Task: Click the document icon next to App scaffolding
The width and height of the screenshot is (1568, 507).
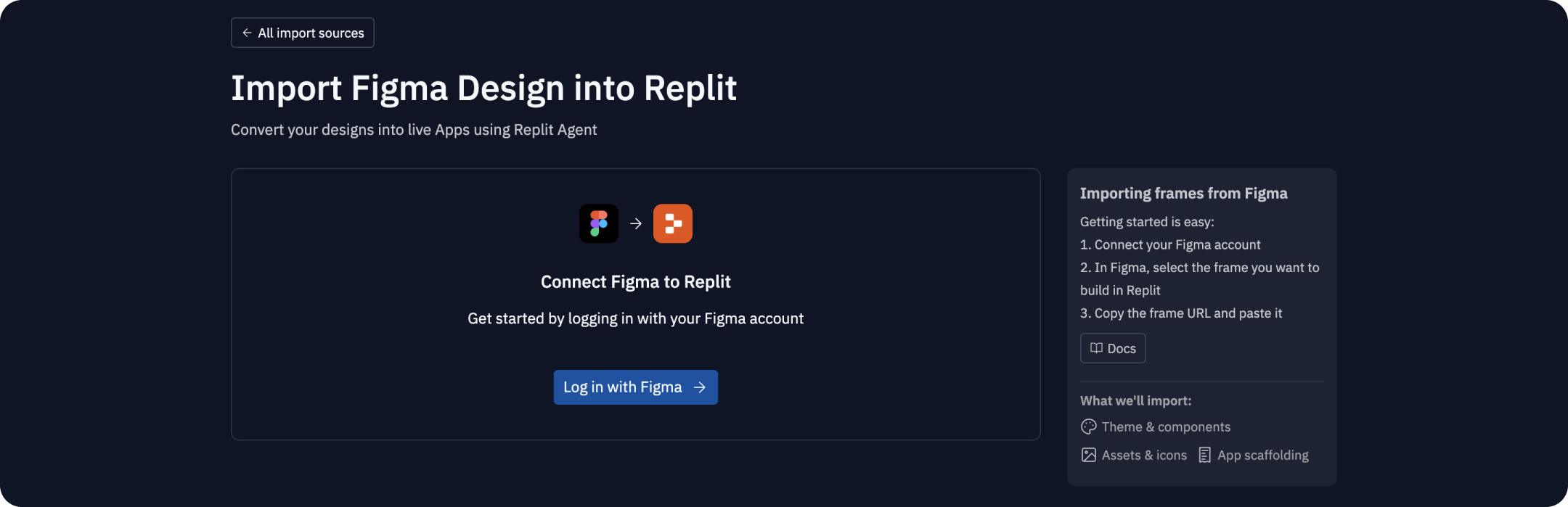Action: pos(1204,455)
